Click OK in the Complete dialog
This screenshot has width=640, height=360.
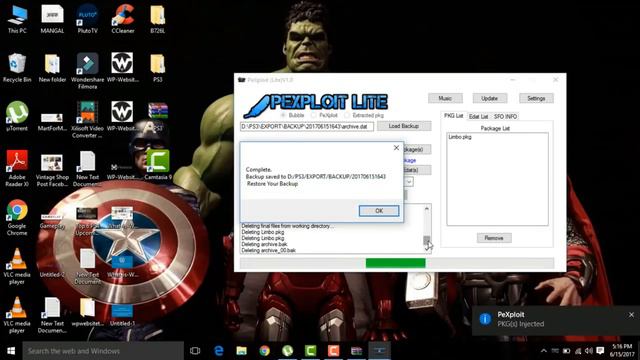point(379,211)
